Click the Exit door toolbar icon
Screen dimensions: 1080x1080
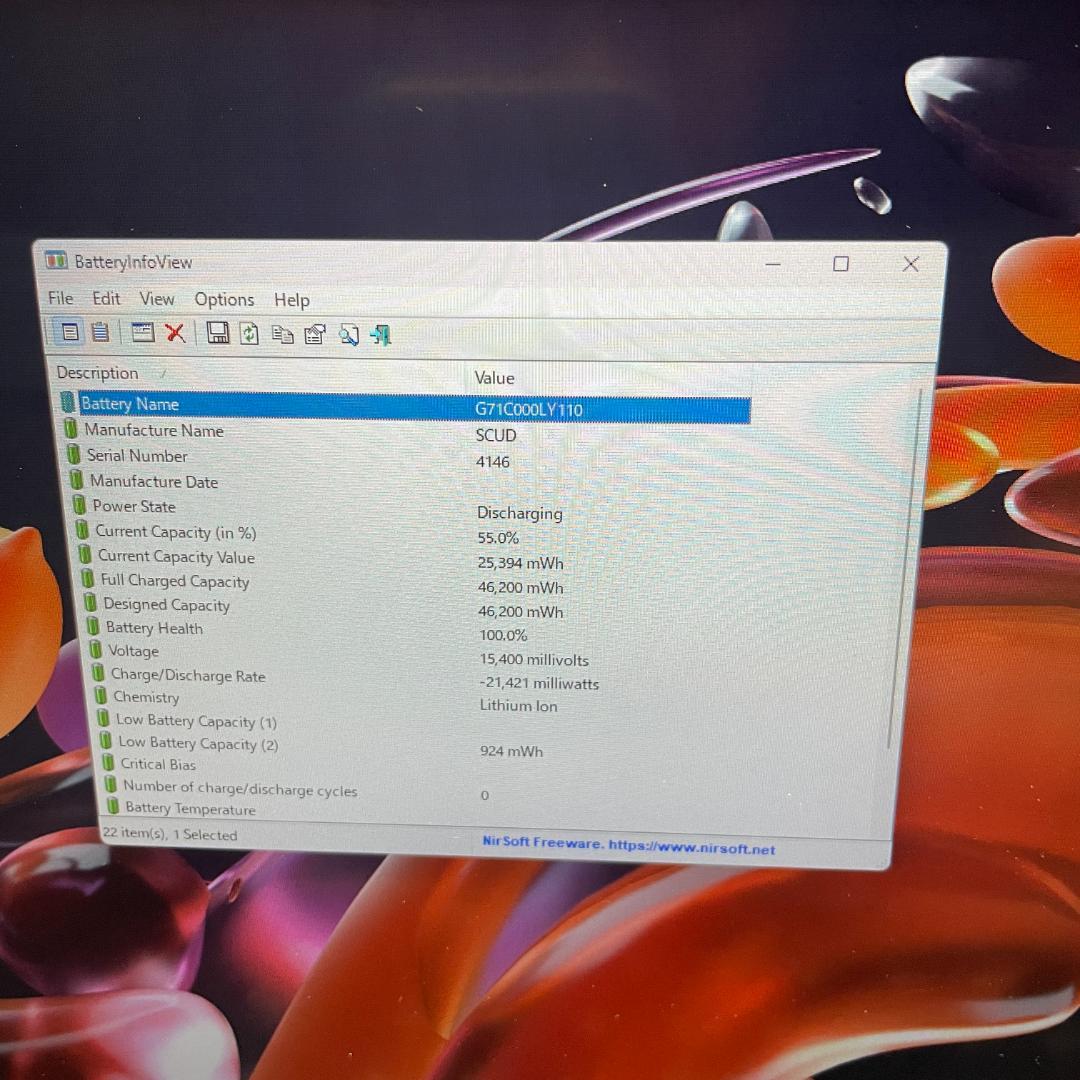381,336
